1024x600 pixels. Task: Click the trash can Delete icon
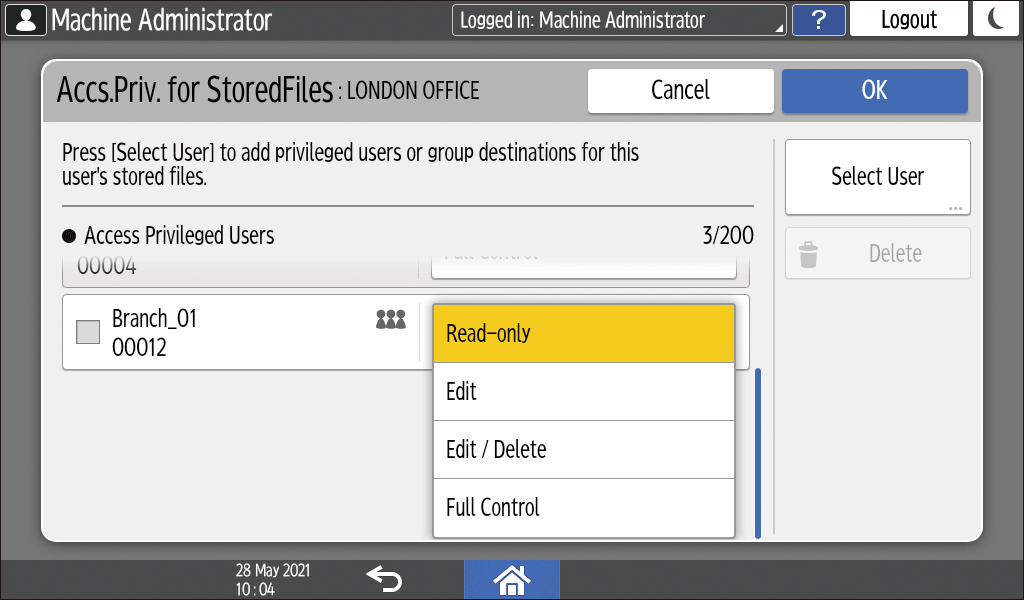click(809, 254)
